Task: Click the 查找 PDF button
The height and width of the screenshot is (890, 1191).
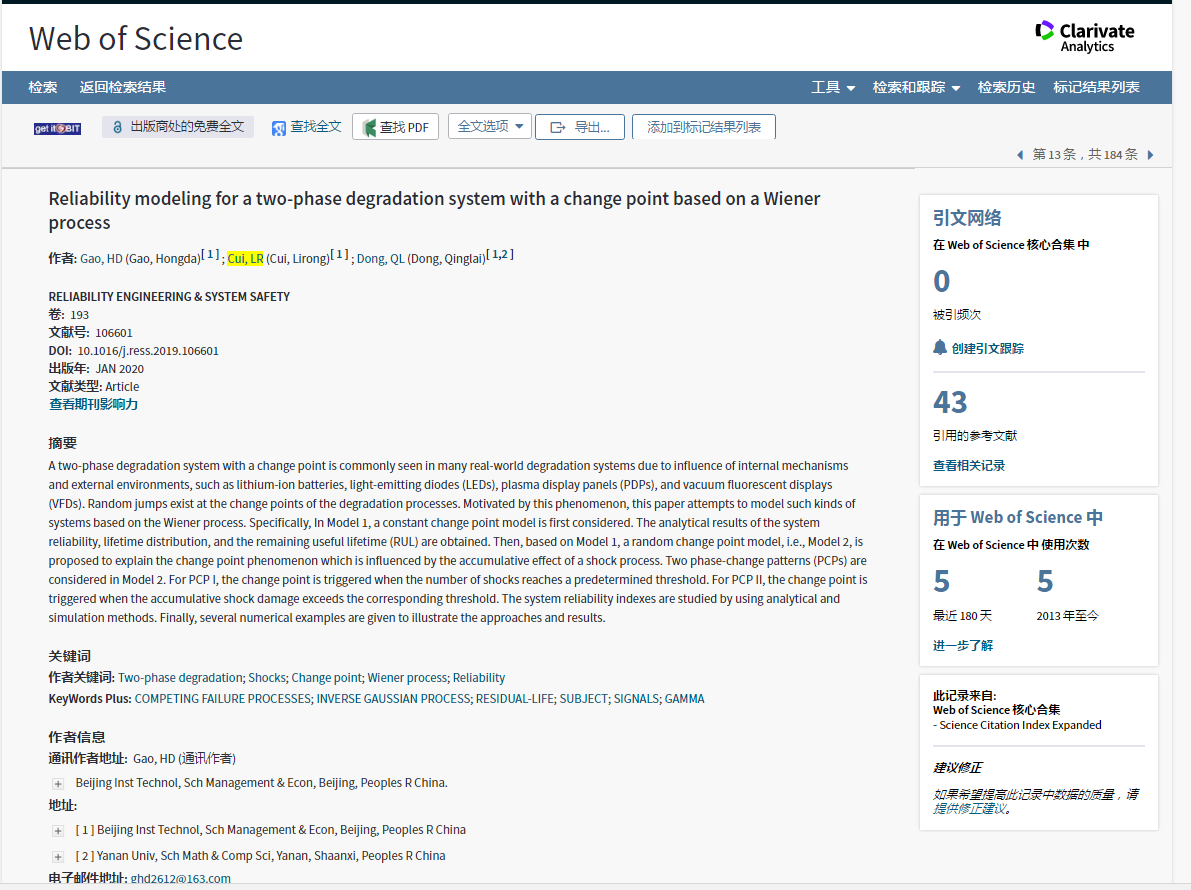Action: pos(395,128)
